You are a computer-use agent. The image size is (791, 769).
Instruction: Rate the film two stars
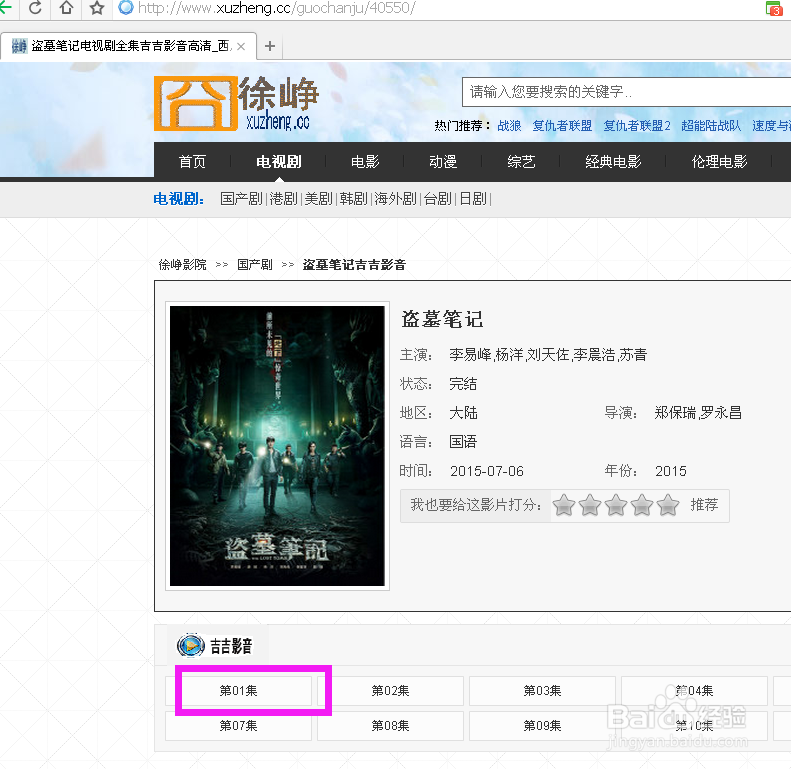pos(590,505)
